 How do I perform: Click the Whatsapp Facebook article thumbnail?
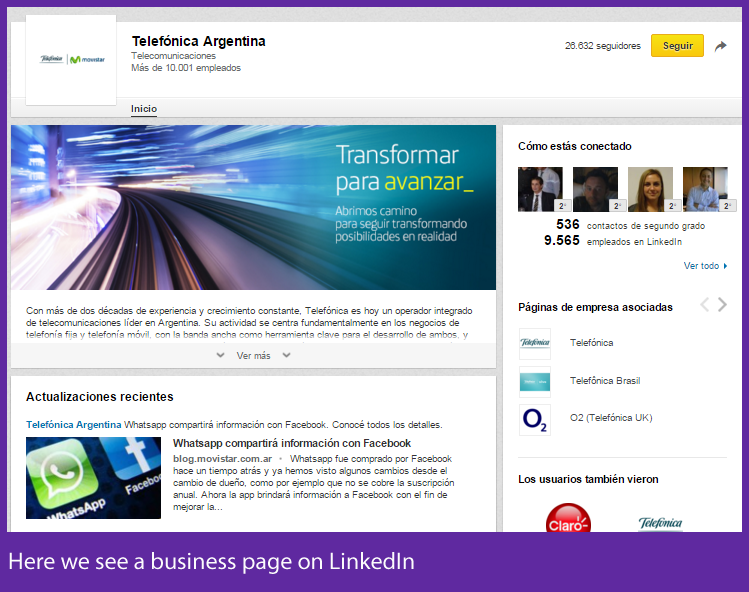click(93, 478)
